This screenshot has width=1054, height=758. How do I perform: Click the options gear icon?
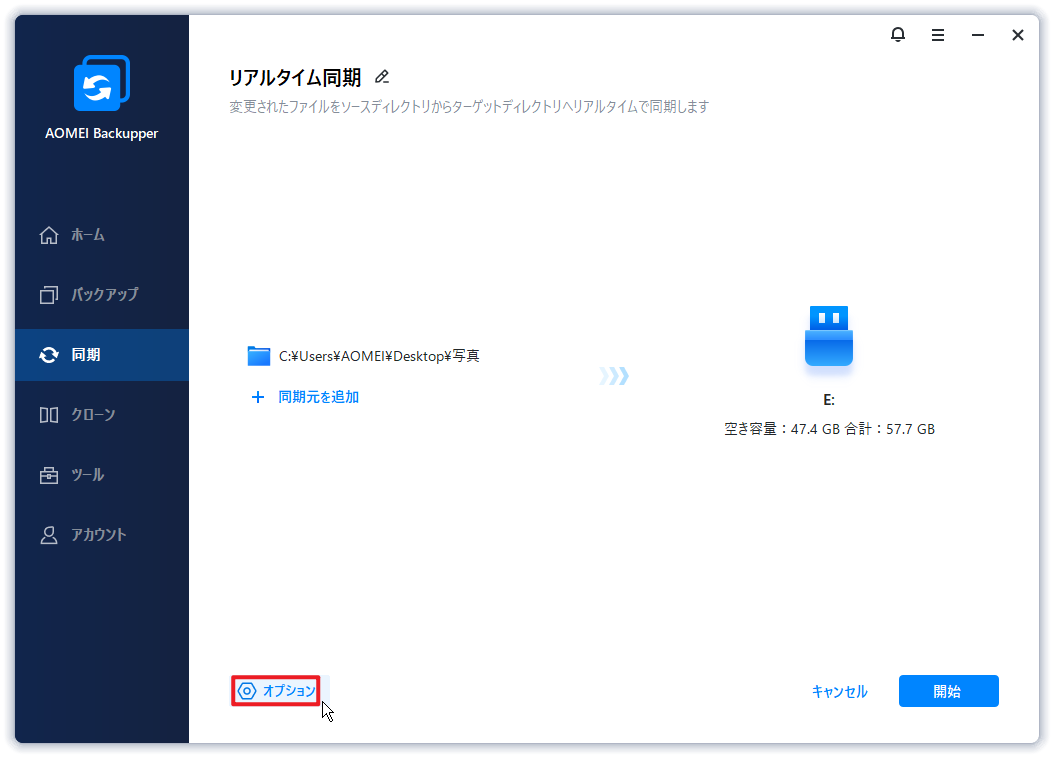247,691
